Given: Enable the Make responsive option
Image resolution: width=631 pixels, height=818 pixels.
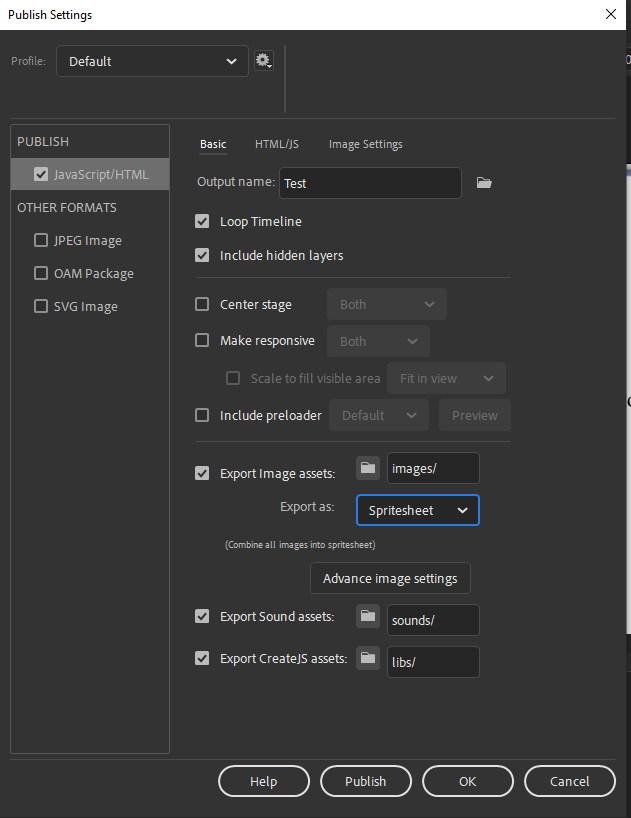Looking at the screenshot, I should click(202, 340).
